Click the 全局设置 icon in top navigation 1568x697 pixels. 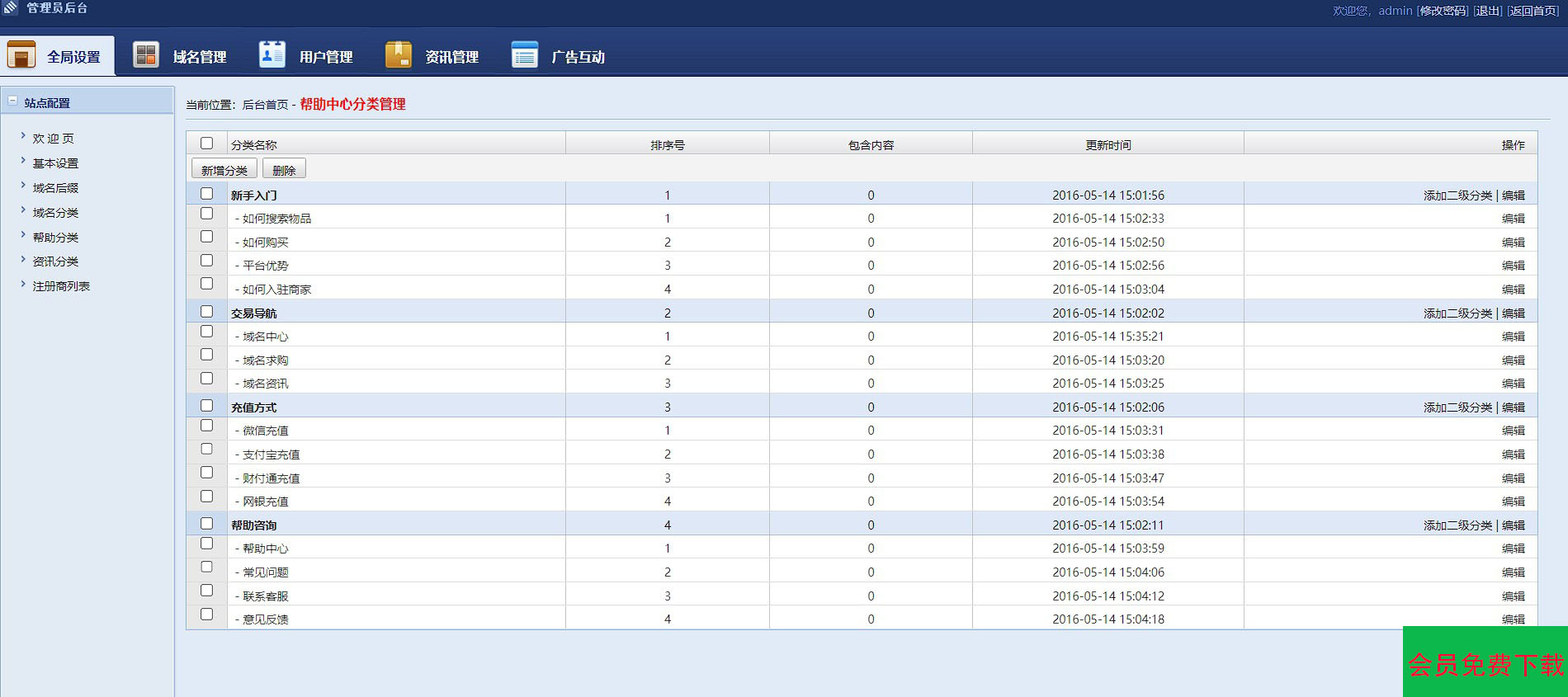point(21,55)
